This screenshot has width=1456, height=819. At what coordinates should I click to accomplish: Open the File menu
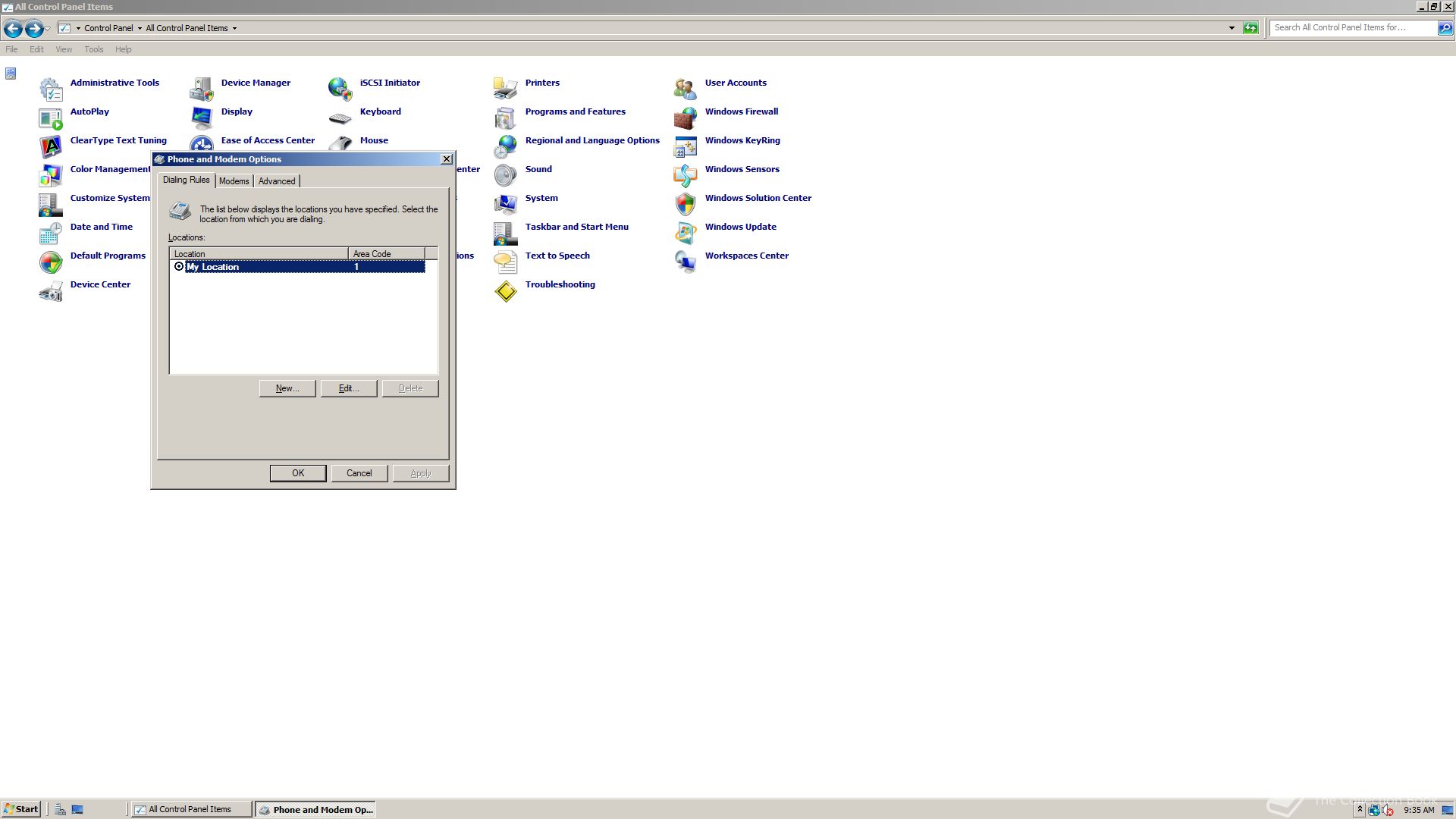pyautogui.click(x=11, y=49)
